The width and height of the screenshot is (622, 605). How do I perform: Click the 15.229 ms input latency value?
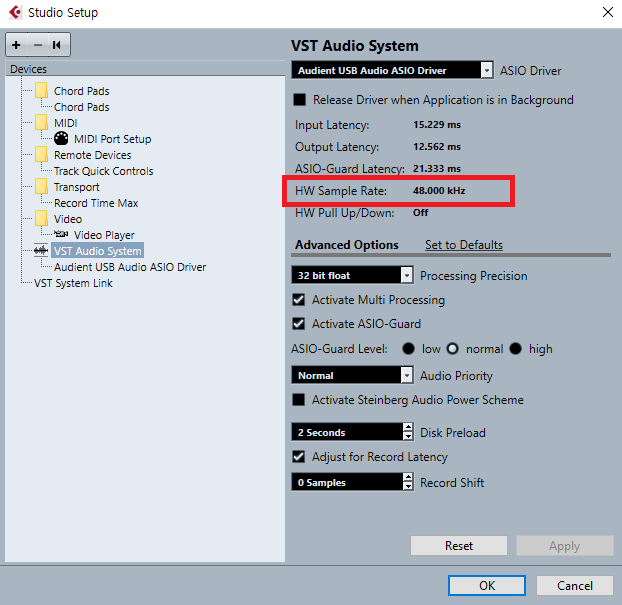coord(437,125)
